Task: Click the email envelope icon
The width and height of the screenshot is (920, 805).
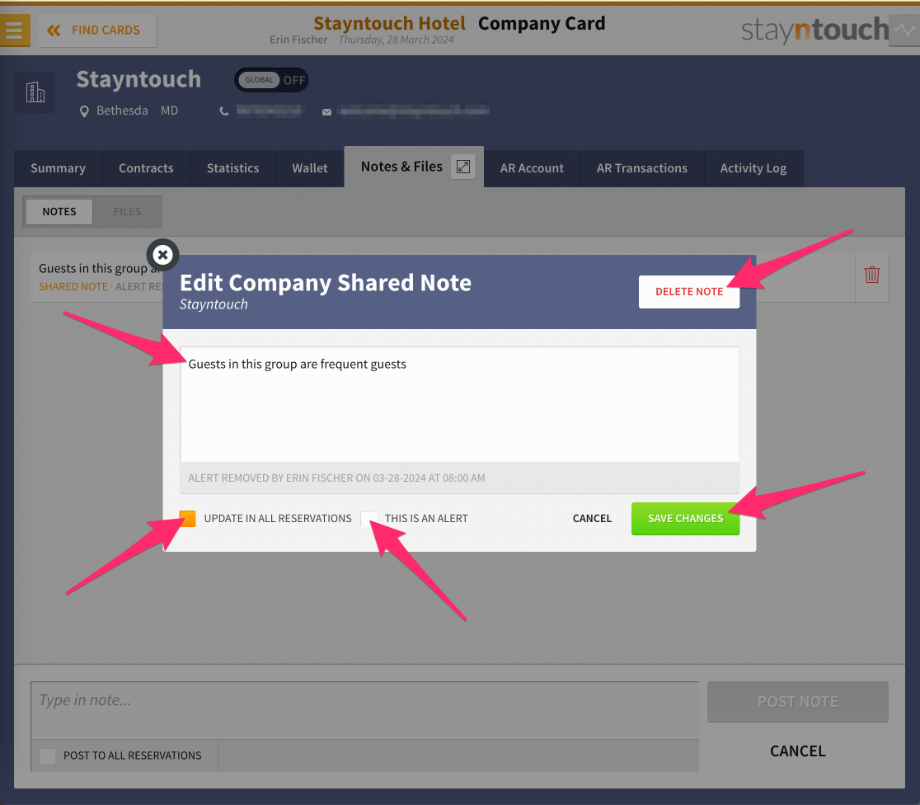Action: pos(326,112)
